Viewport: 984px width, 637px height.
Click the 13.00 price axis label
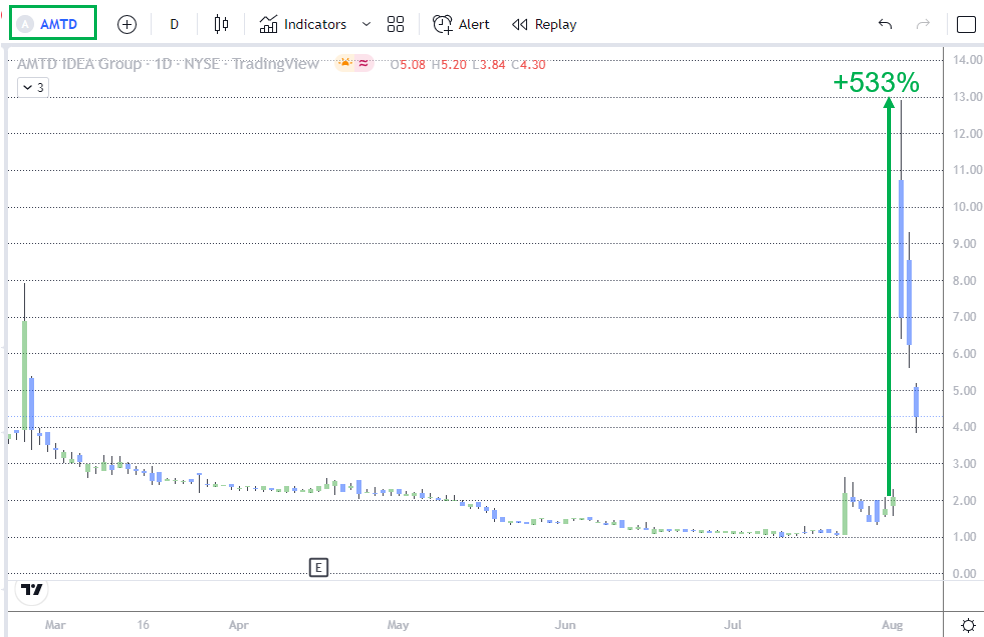(x=967, y=97)
